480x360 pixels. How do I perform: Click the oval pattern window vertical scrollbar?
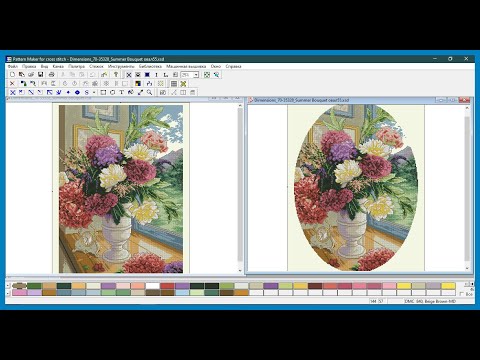pos(467,188)
